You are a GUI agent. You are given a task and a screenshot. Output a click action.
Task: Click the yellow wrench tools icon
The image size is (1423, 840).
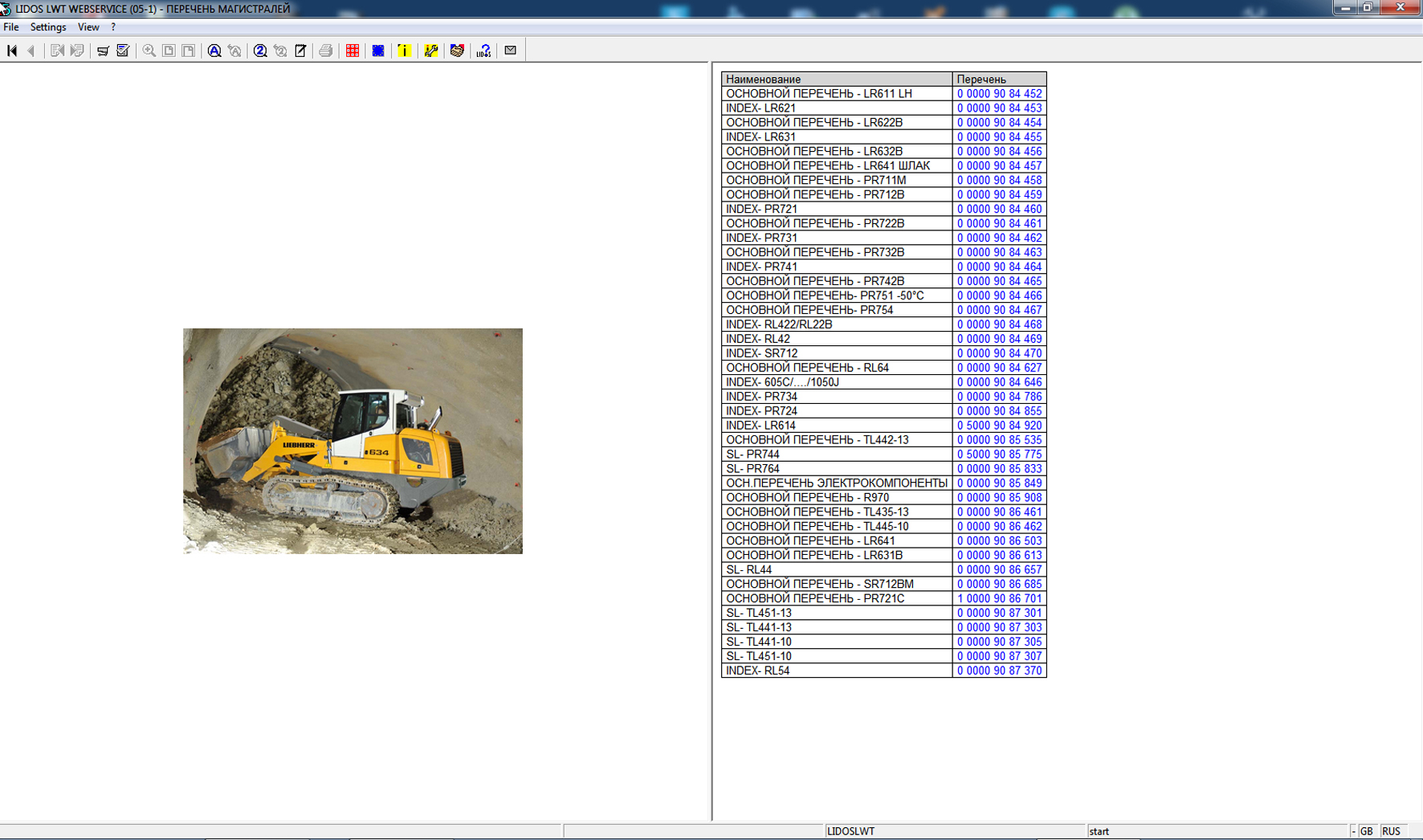click(x=431, y=51)
